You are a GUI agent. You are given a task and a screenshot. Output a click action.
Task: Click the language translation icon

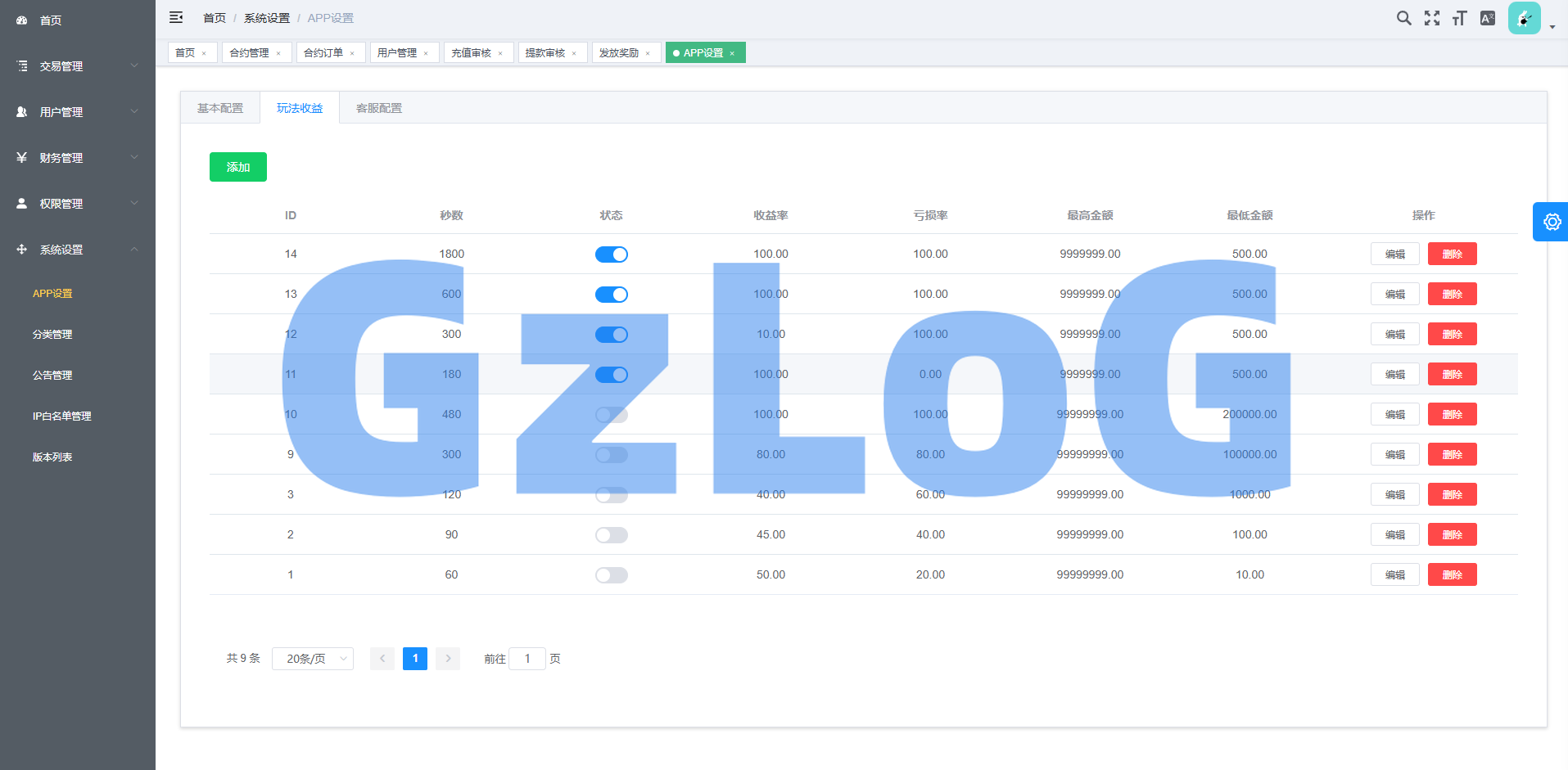(x=1488, y=18)
